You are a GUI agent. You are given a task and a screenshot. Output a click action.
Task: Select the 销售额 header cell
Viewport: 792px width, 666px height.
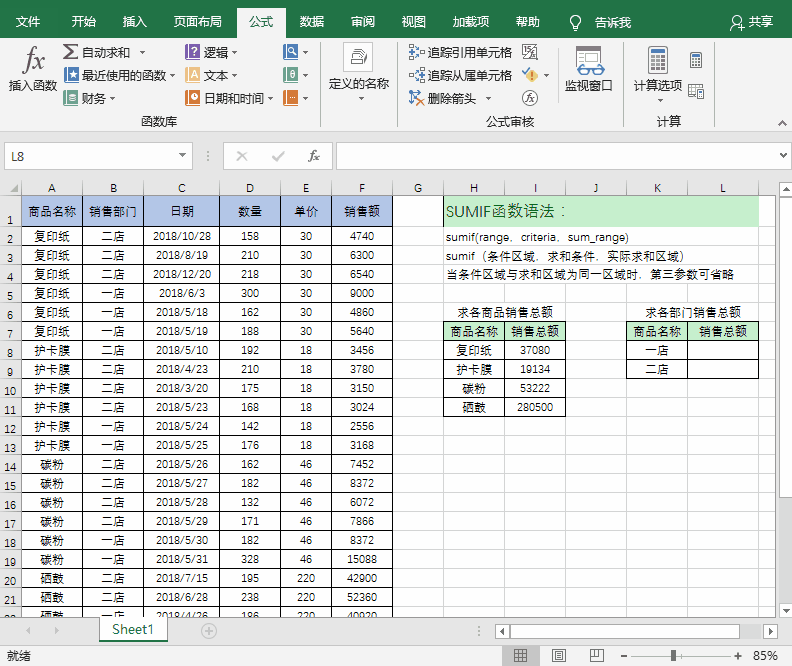tap(362, 211)
